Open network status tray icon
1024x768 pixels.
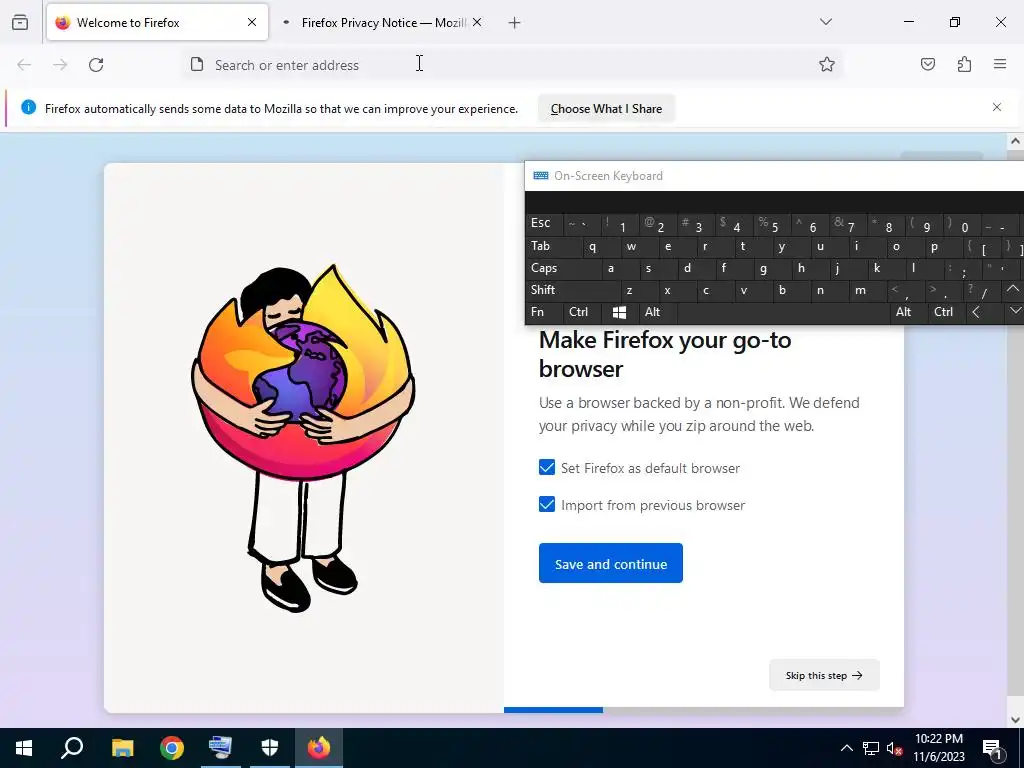point(871,748)
